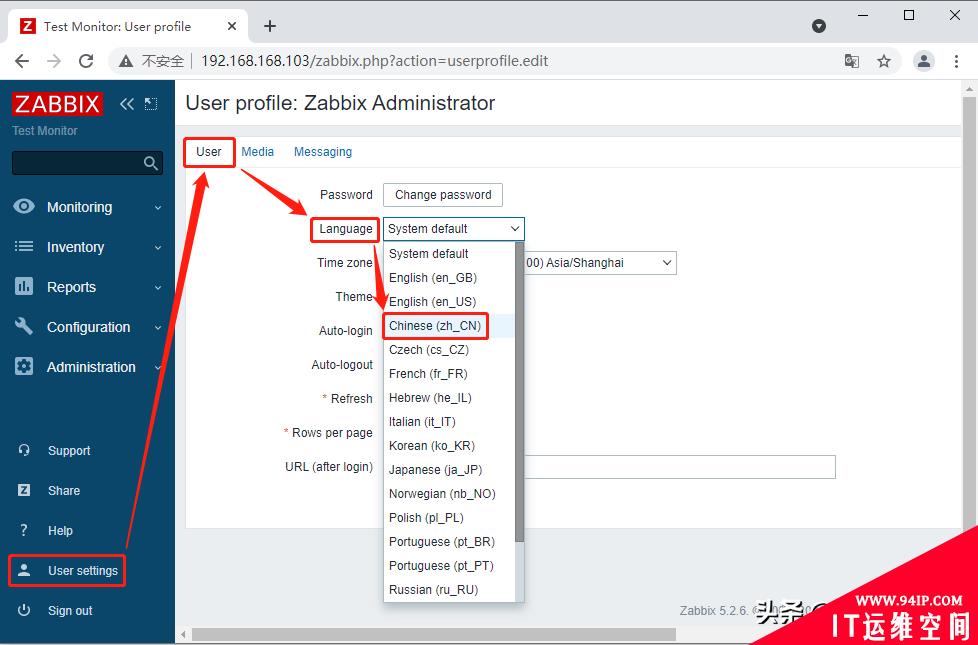Screen dimensions: 978x645
Task: Click the browser address bar URL
Action: pos(374,61)
